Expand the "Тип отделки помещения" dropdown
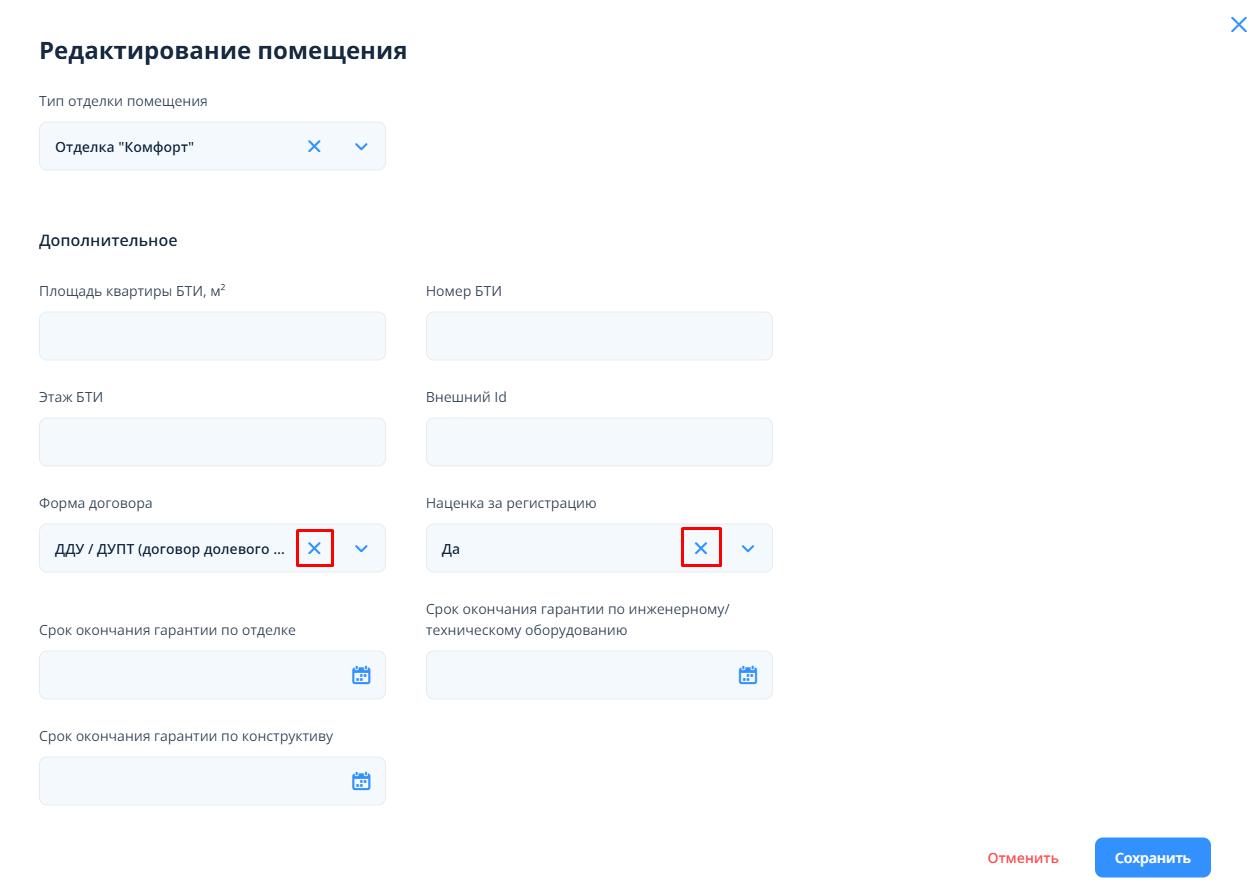Image resolution: width=1252 pixels, height=891 pixels. 362,147
